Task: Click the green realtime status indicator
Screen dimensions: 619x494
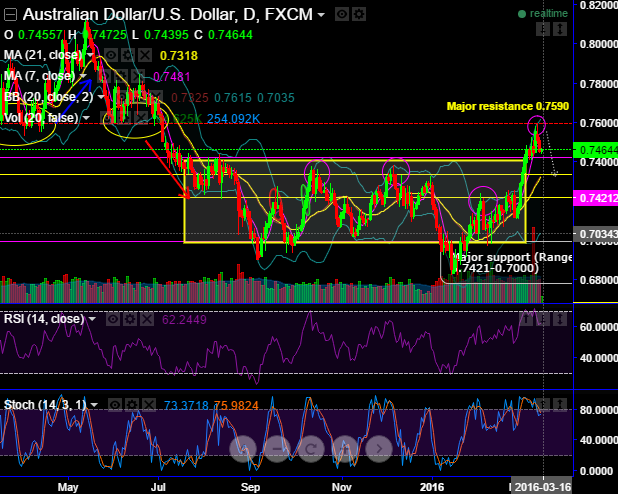Action: coord(543,14)
